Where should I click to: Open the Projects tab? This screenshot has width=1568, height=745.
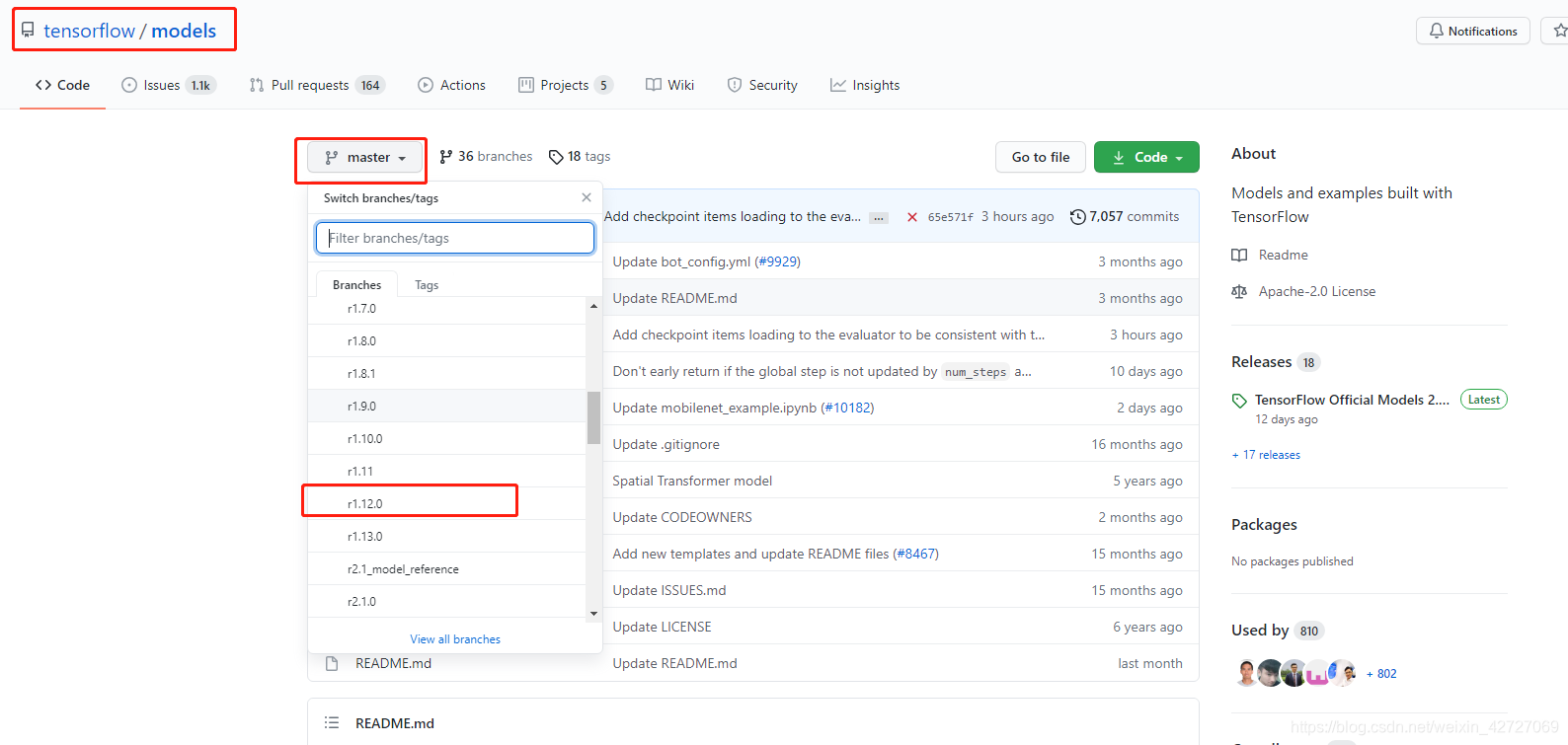tap(565, 85)
